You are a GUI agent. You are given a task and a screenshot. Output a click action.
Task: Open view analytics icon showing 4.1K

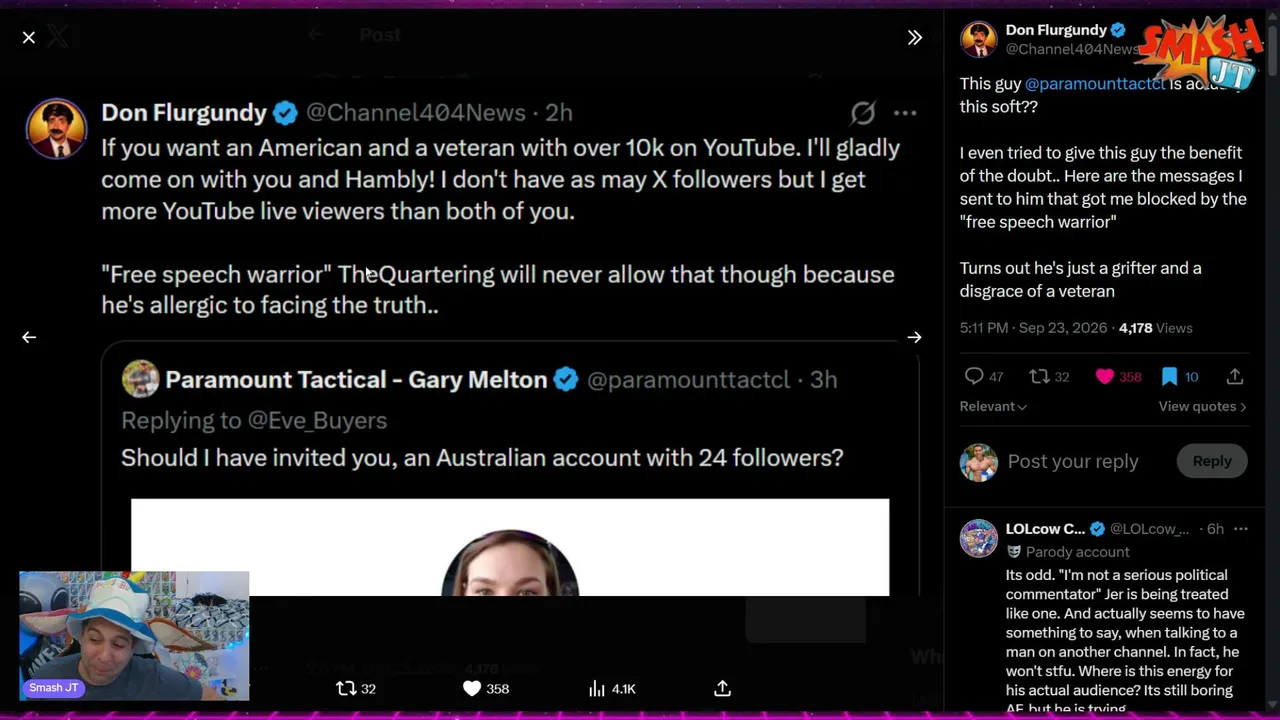(597, 688)
